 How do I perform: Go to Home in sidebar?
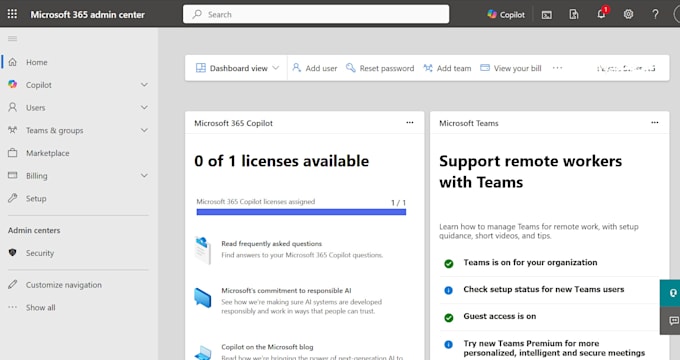point(36,62)
